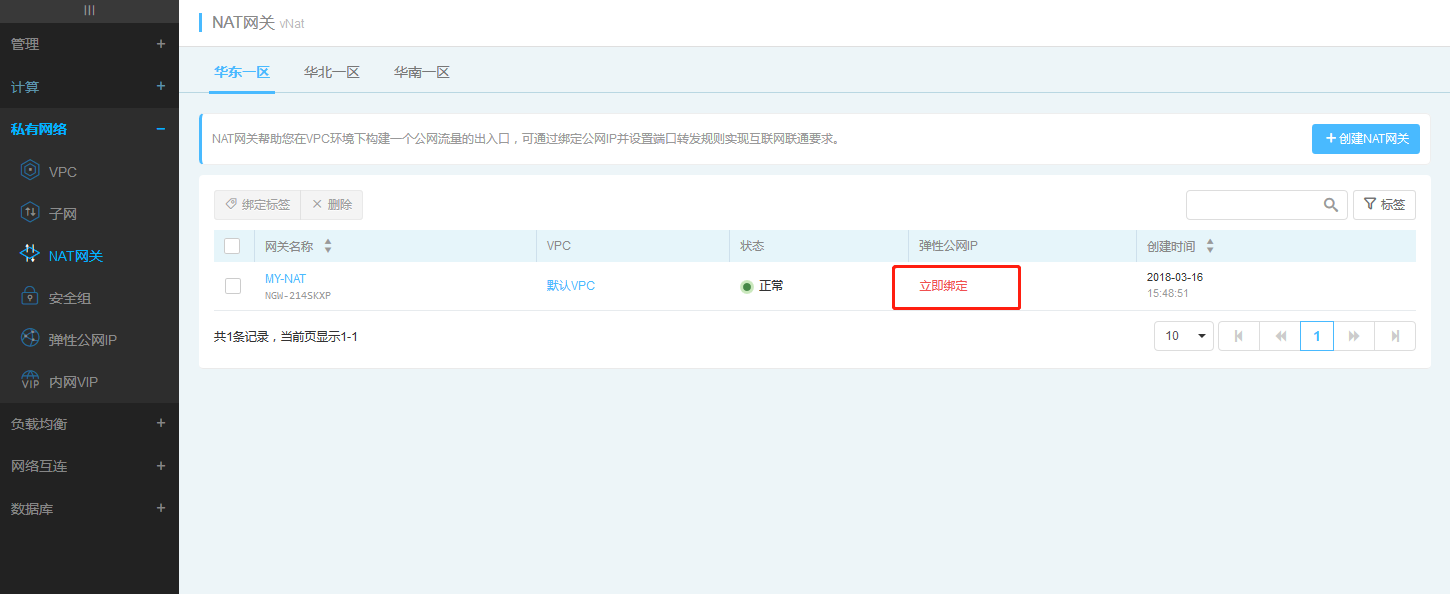Expand the 负载均衡 sidebar section
Viewport: 1450px width, 594px height.
(160, 424)
